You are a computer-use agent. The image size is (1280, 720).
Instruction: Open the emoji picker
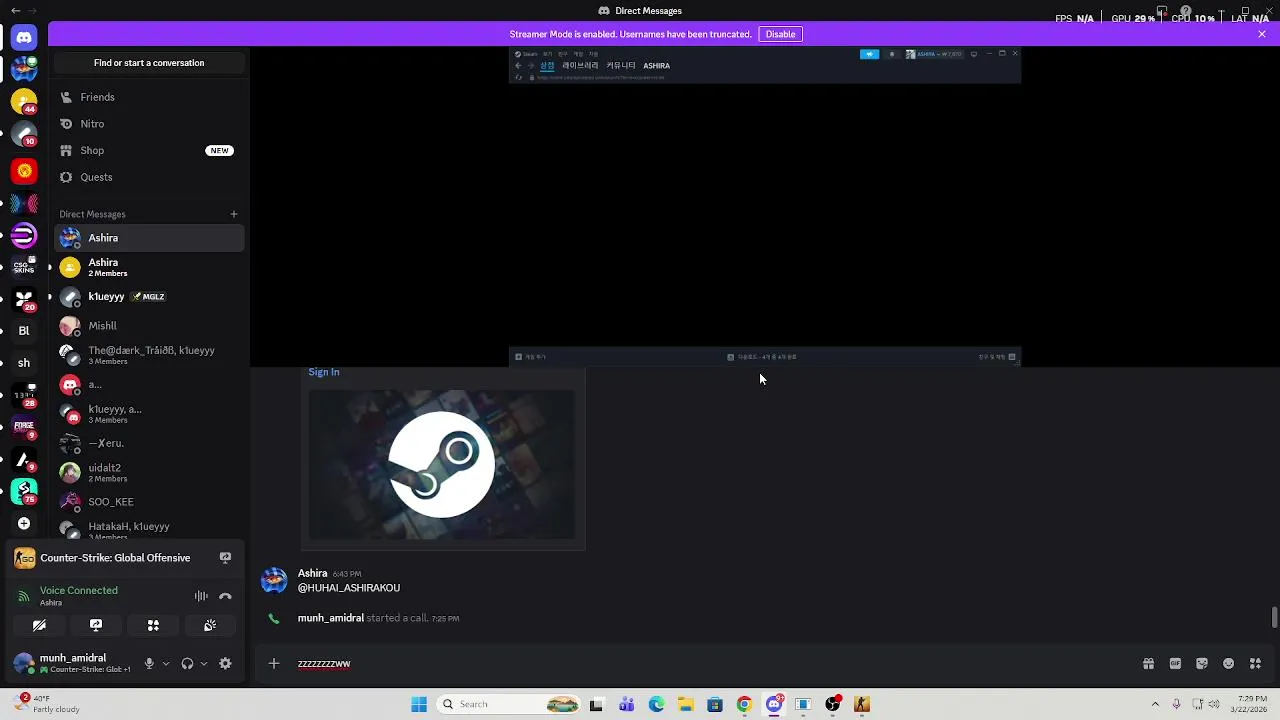point(1229,663)
